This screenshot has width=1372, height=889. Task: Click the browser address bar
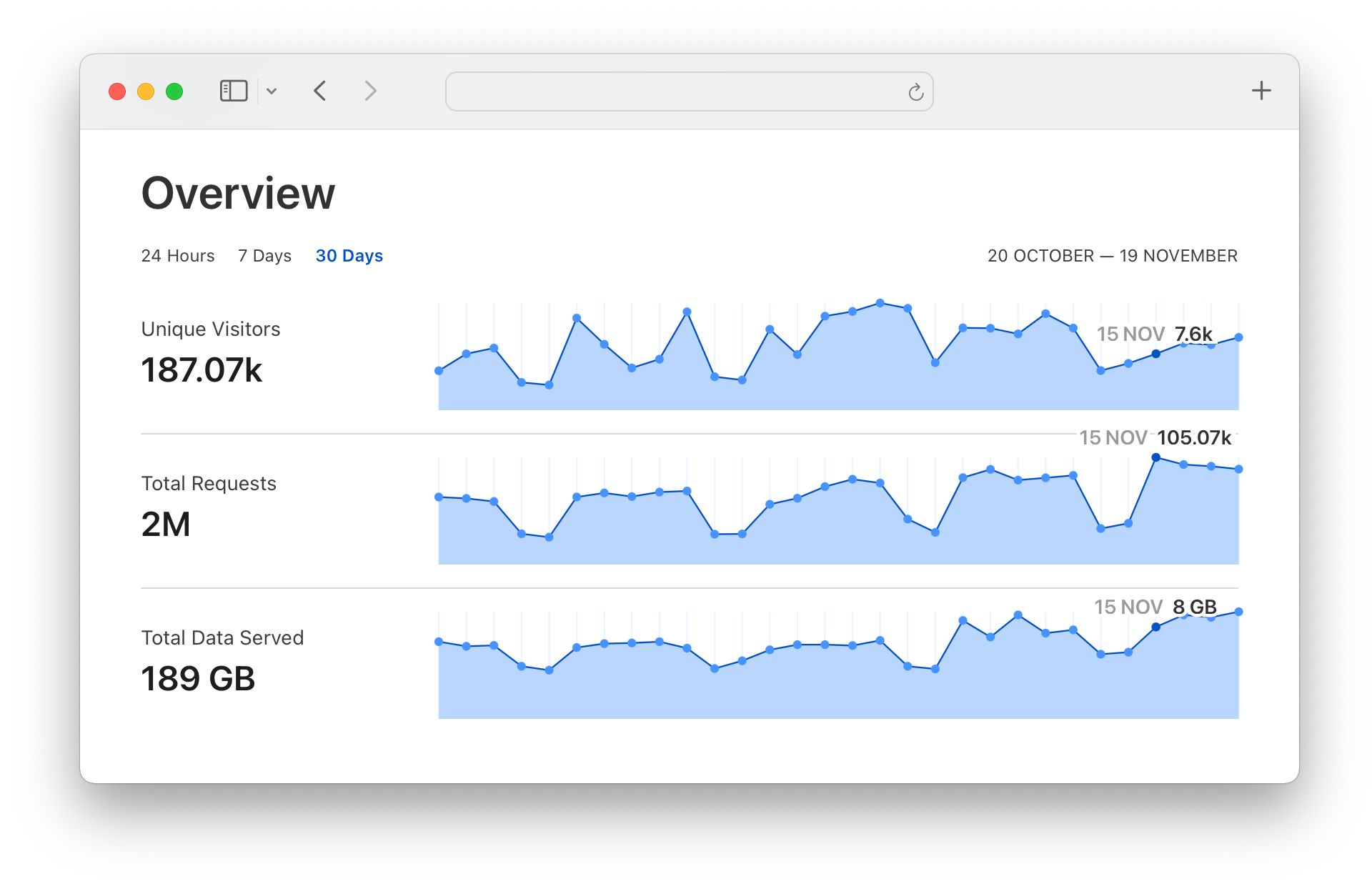[689, 91]
